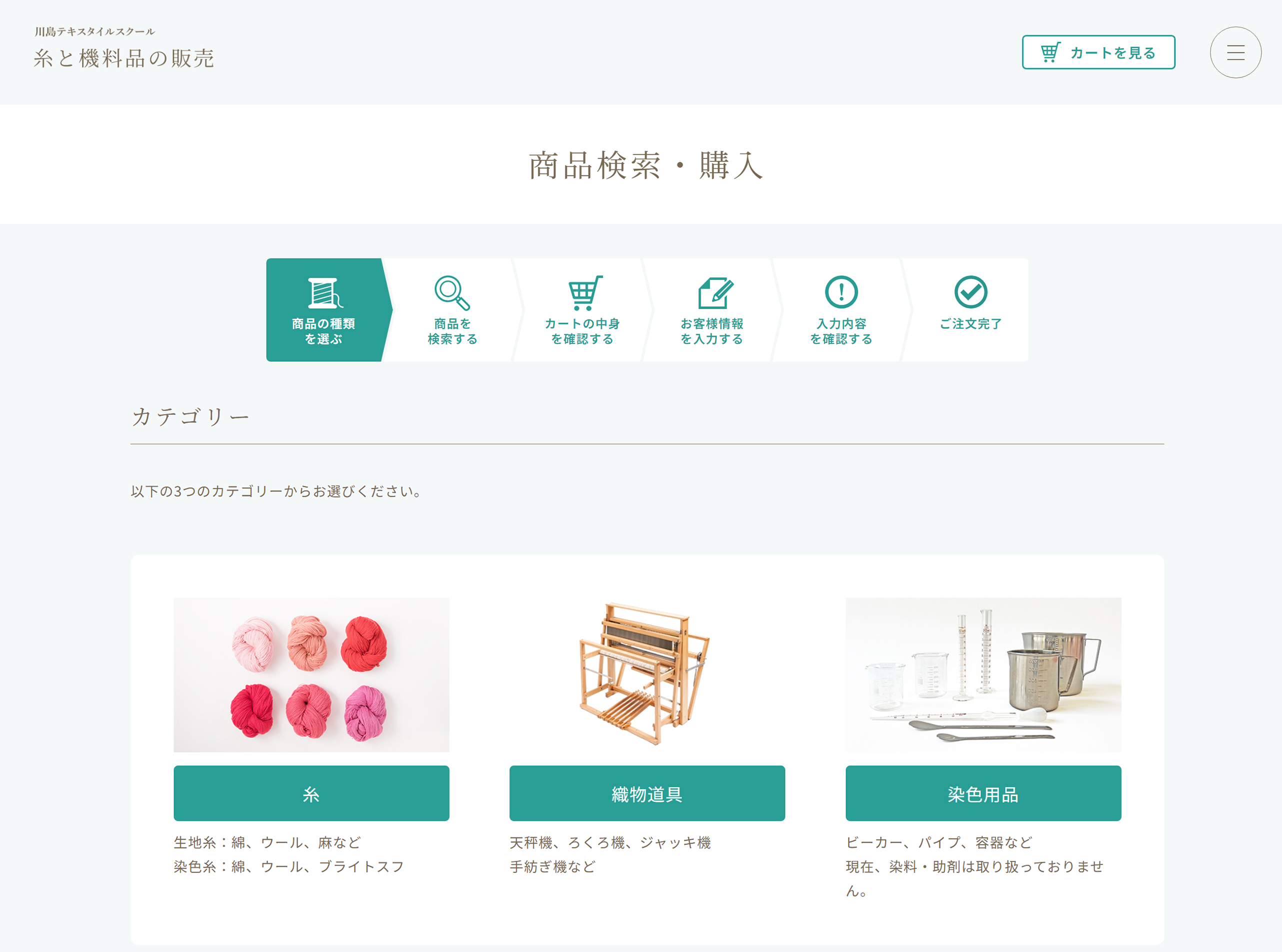This screenshot has height=952, width=1282.
Task: Click the pink yarn skeins thumbnail
Action: tap(310, 675)
